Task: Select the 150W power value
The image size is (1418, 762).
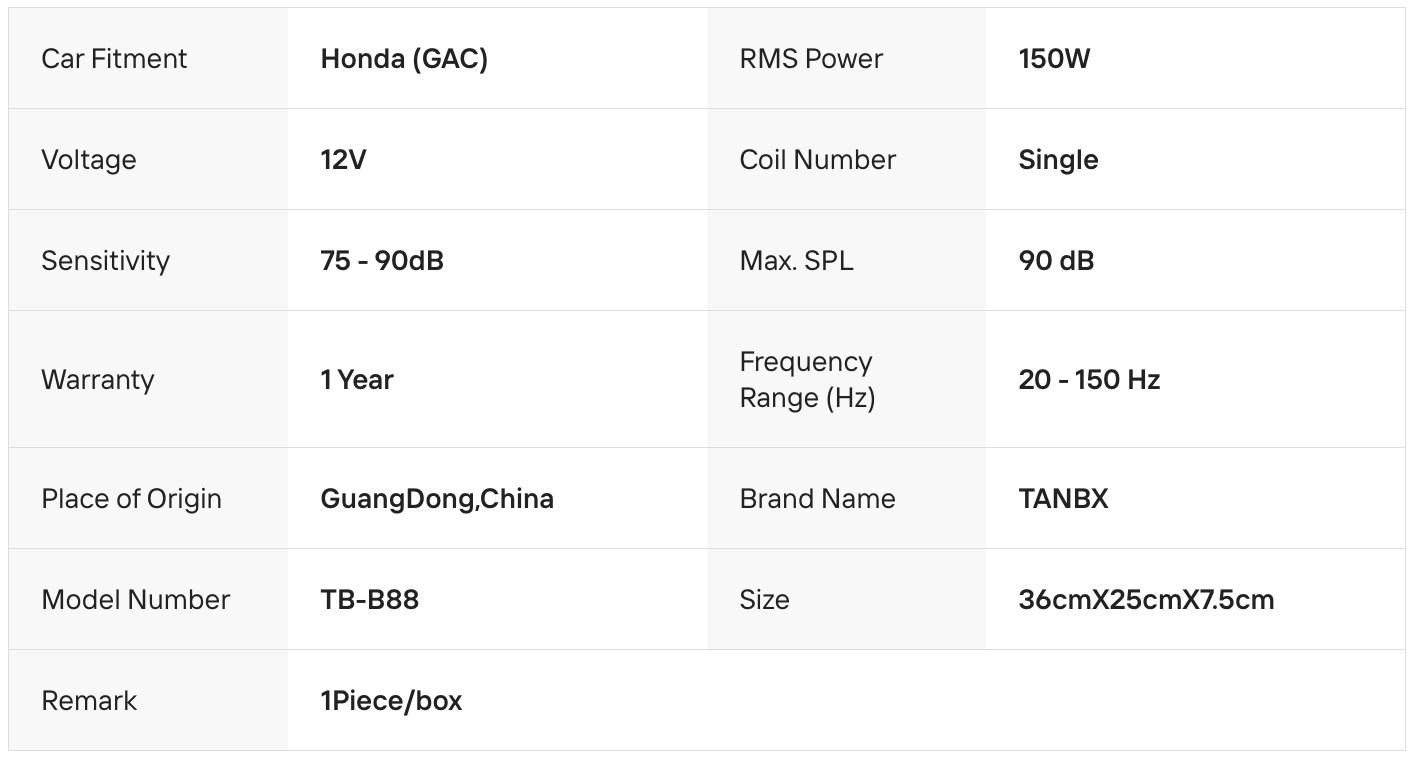Action: 1054,59
